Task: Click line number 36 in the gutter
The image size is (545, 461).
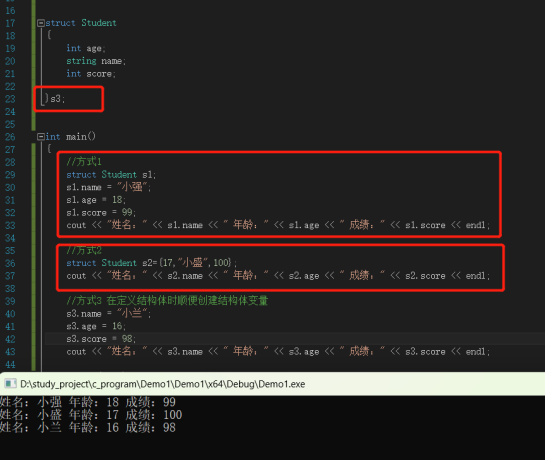Action: pyautogui.click(x=10, y=263)
